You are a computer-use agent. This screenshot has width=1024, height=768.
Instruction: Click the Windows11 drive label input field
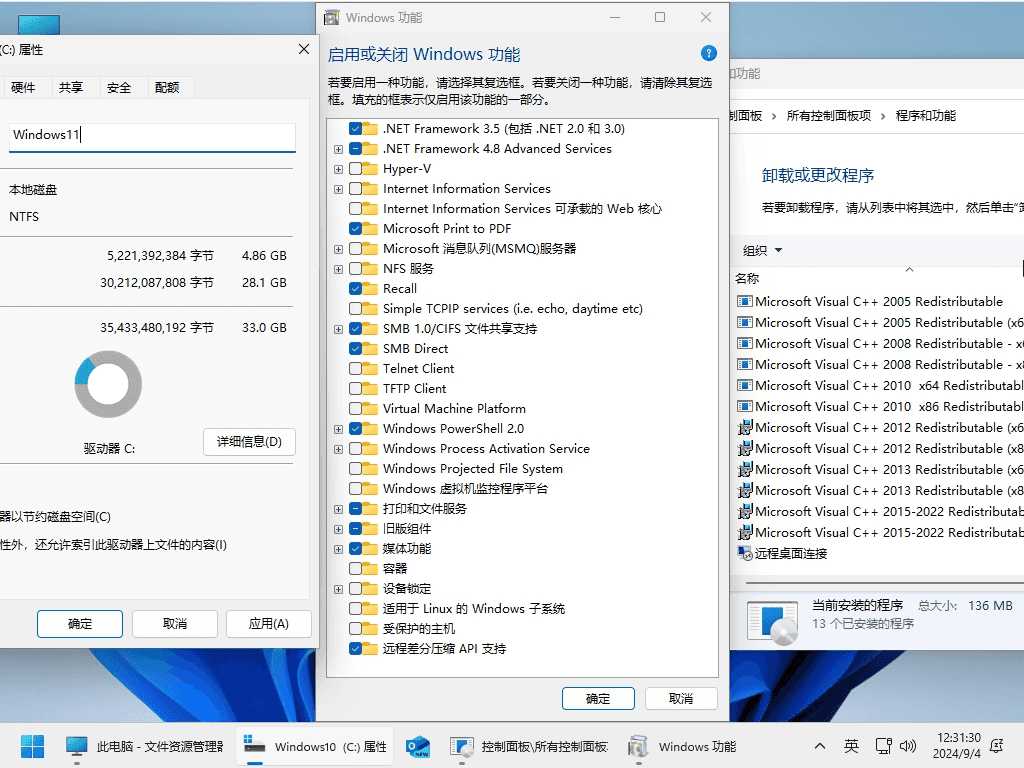pos(150,136)
